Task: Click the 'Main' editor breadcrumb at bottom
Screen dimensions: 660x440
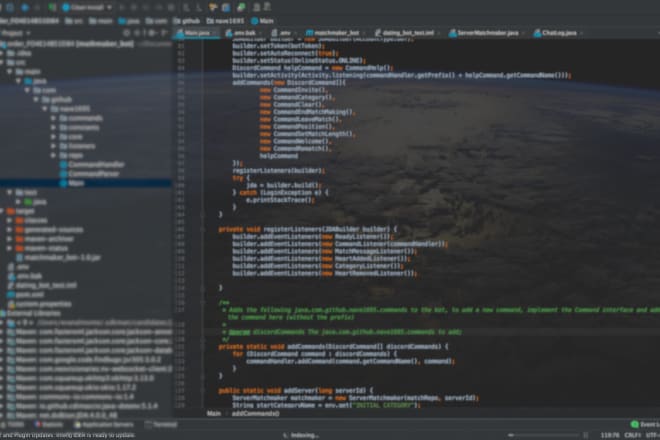Action: pyautogui.click(x=213, y=413)
